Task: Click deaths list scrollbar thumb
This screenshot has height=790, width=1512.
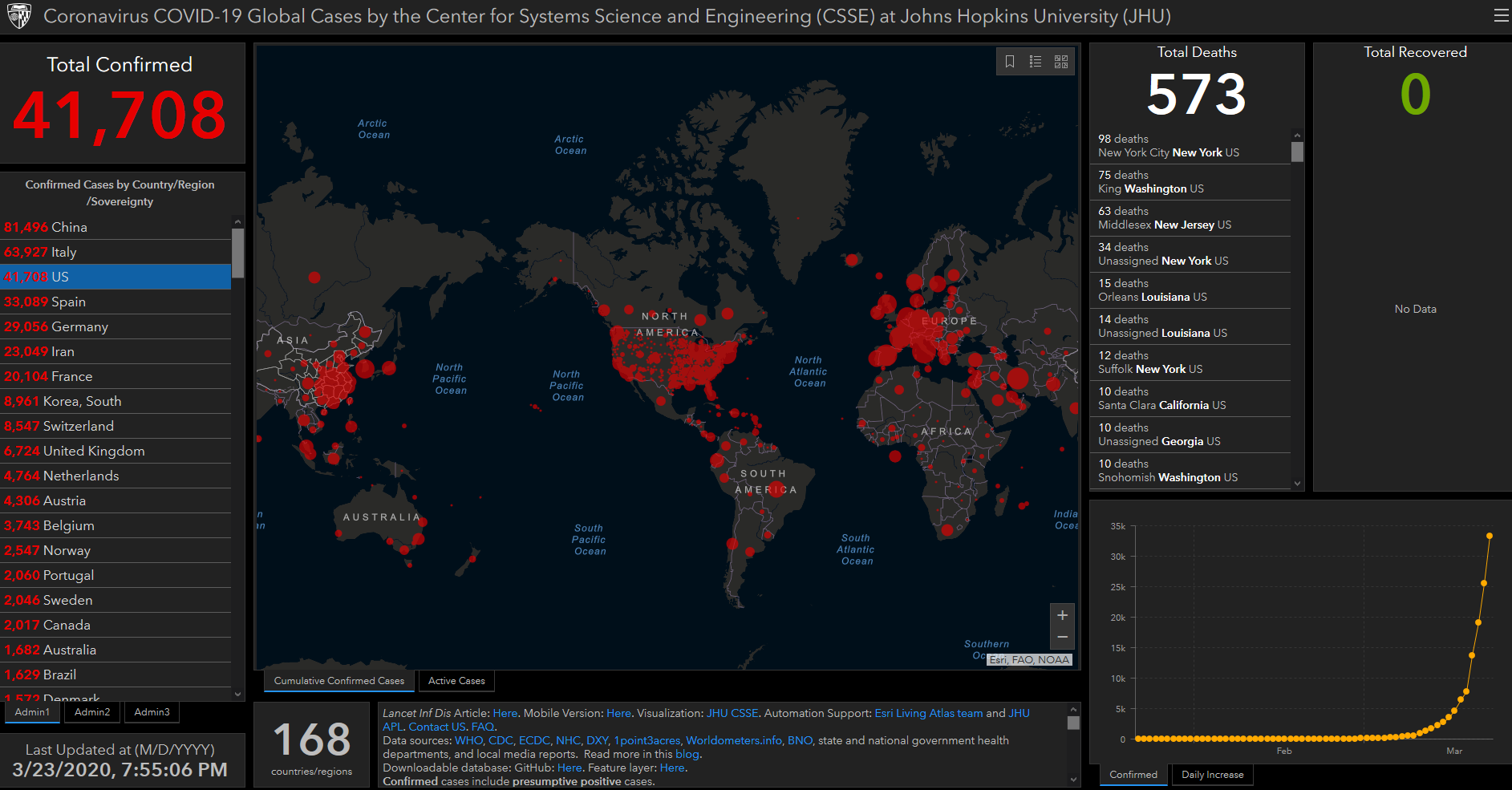Action: click(x=1297, y=152)
